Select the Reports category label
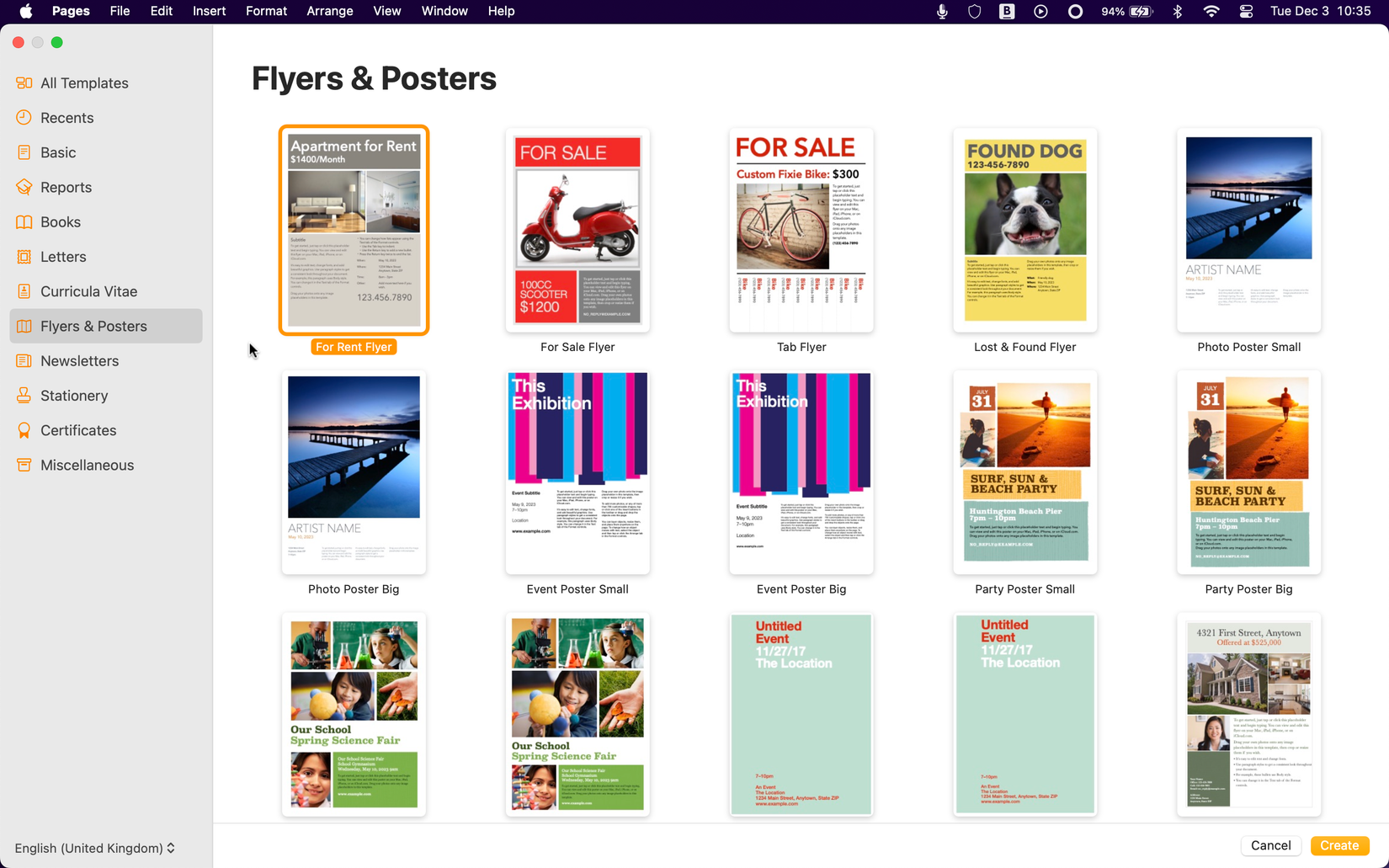 pos(67,187)
